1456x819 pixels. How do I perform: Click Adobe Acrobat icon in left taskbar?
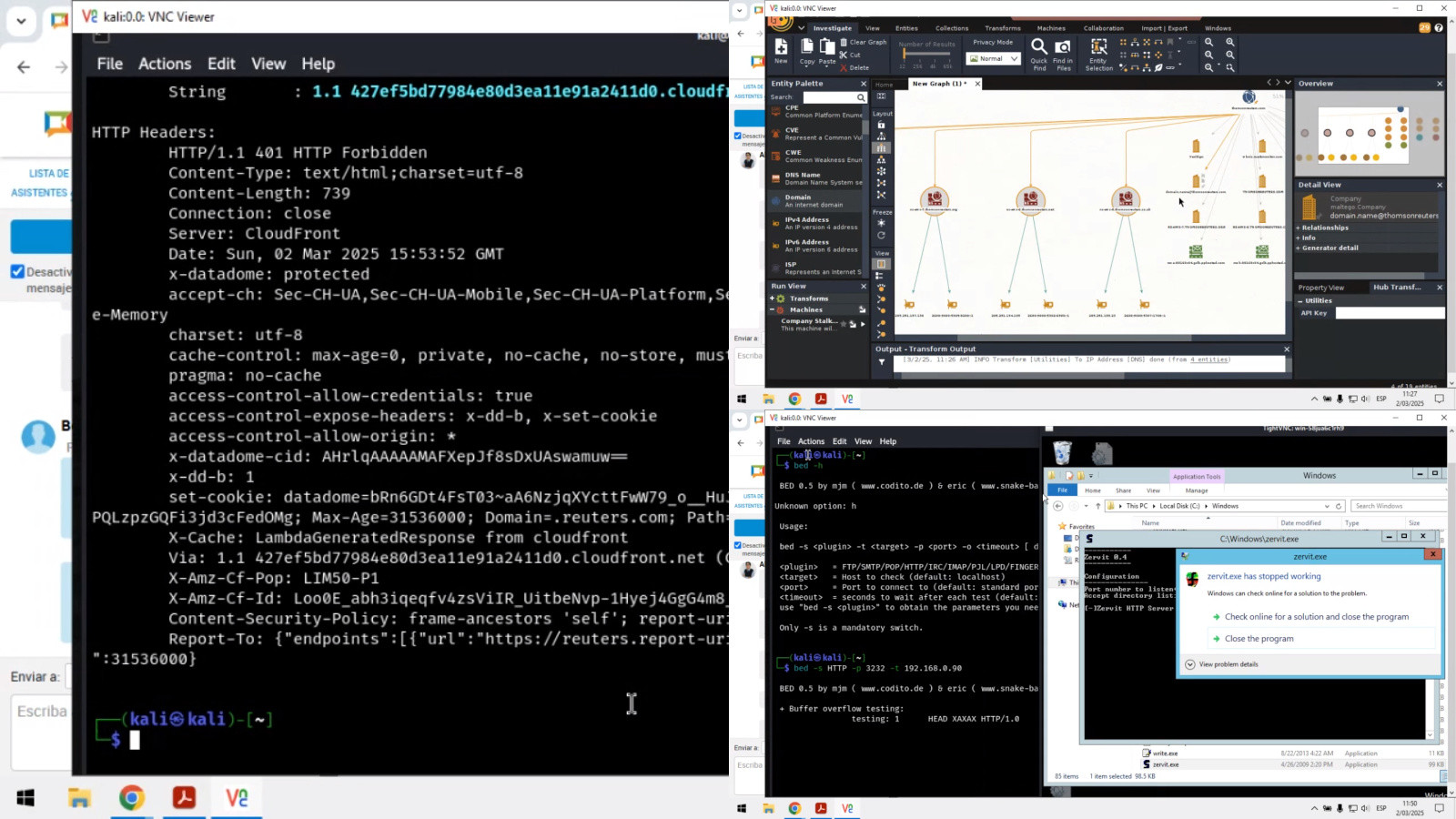tap(184, 798)
